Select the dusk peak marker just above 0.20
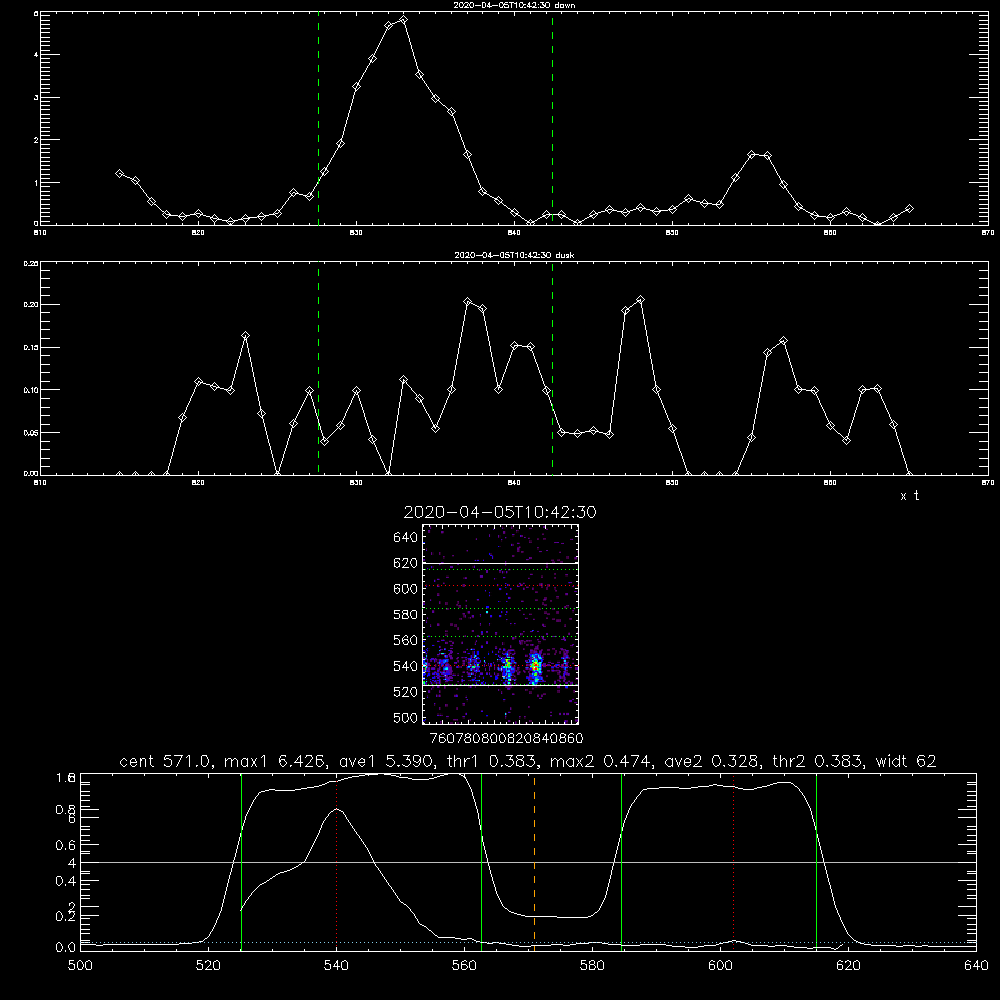The height and width of the screenshot is (1000, 1000). pos(640,300)
